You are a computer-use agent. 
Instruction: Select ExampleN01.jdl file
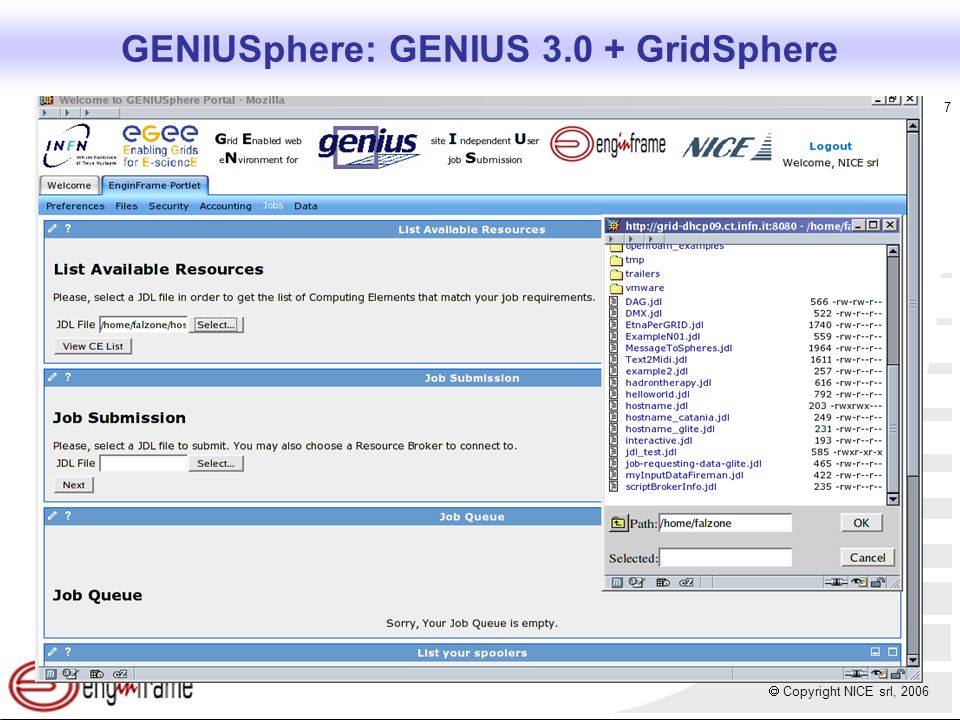click(x=662, y=337)
